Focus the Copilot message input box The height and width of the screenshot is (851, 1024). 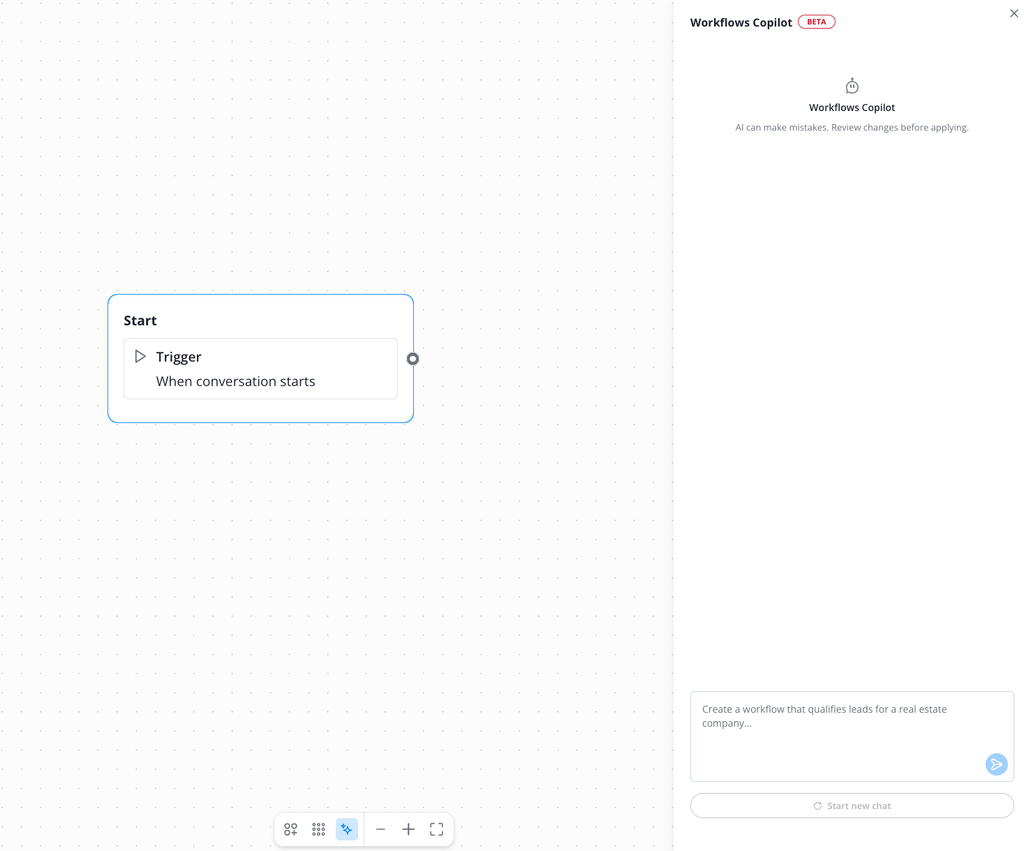[852, 736]
